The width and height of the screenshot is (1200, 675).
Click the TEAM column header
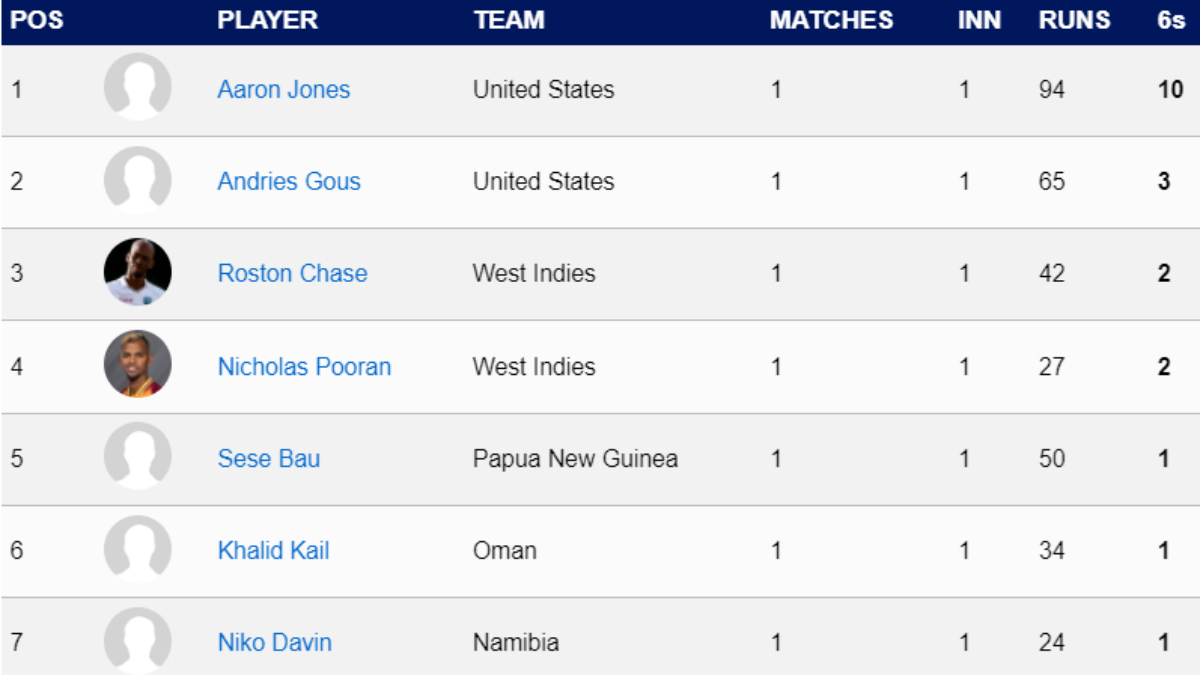click(x=509, y=20)
